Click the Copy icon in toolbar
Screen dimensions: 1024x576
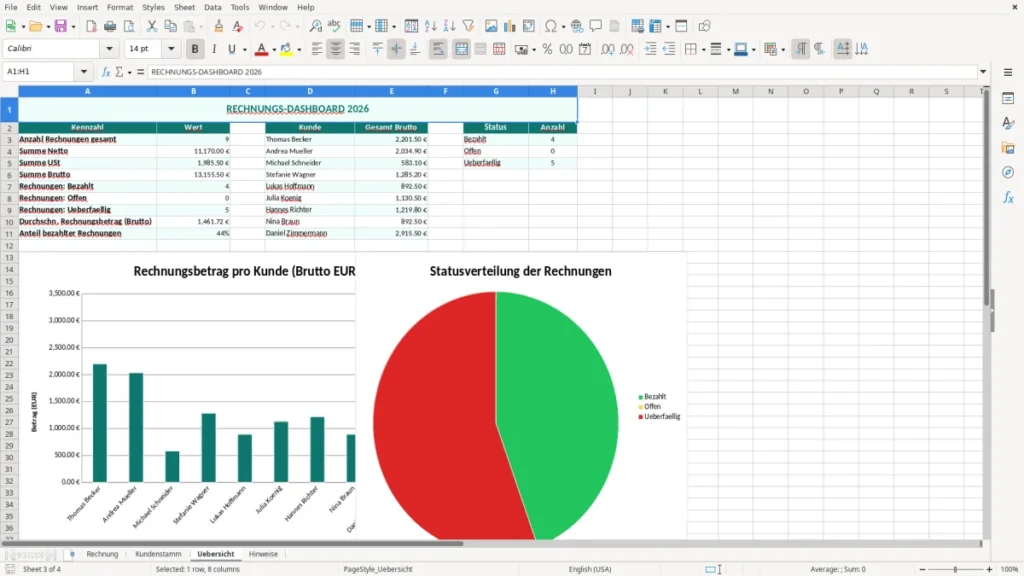pyautogui.click(x=170, y=26)
